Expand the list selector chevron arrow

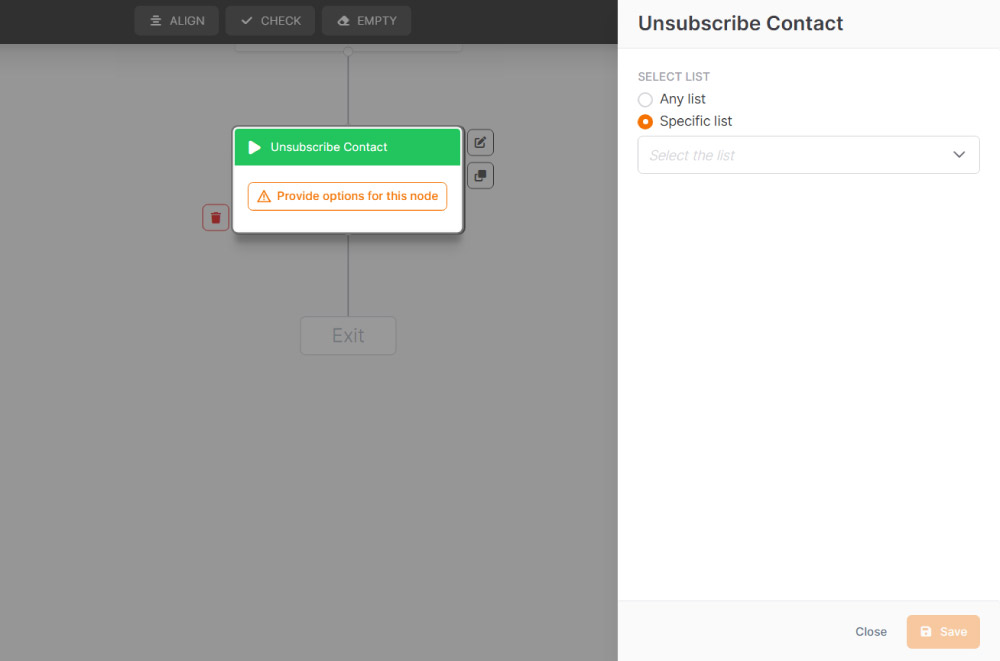tap(959, 155)
